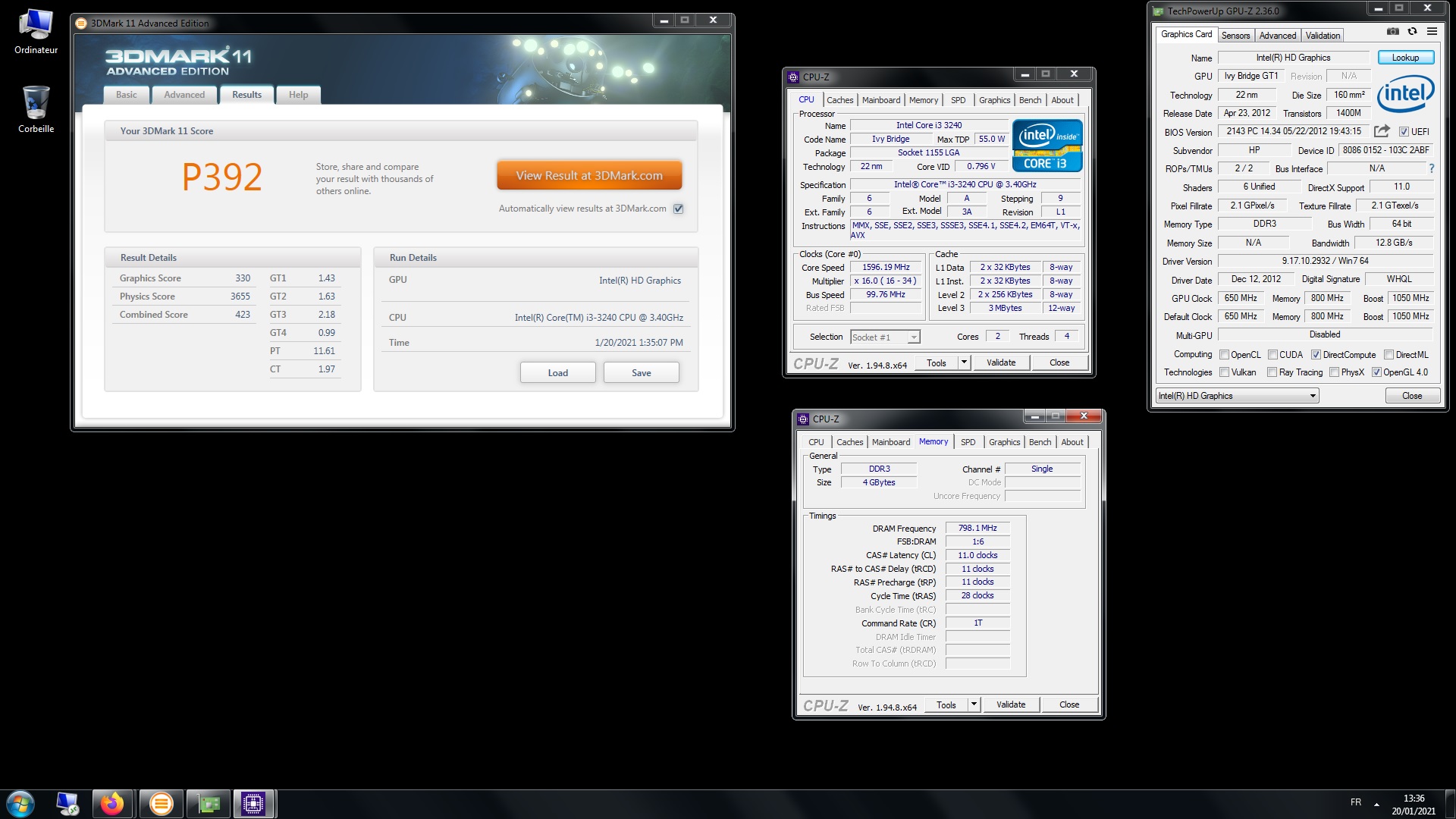Toggle the OpenGL 4.0 checkbox

(x=1376, y=372)
